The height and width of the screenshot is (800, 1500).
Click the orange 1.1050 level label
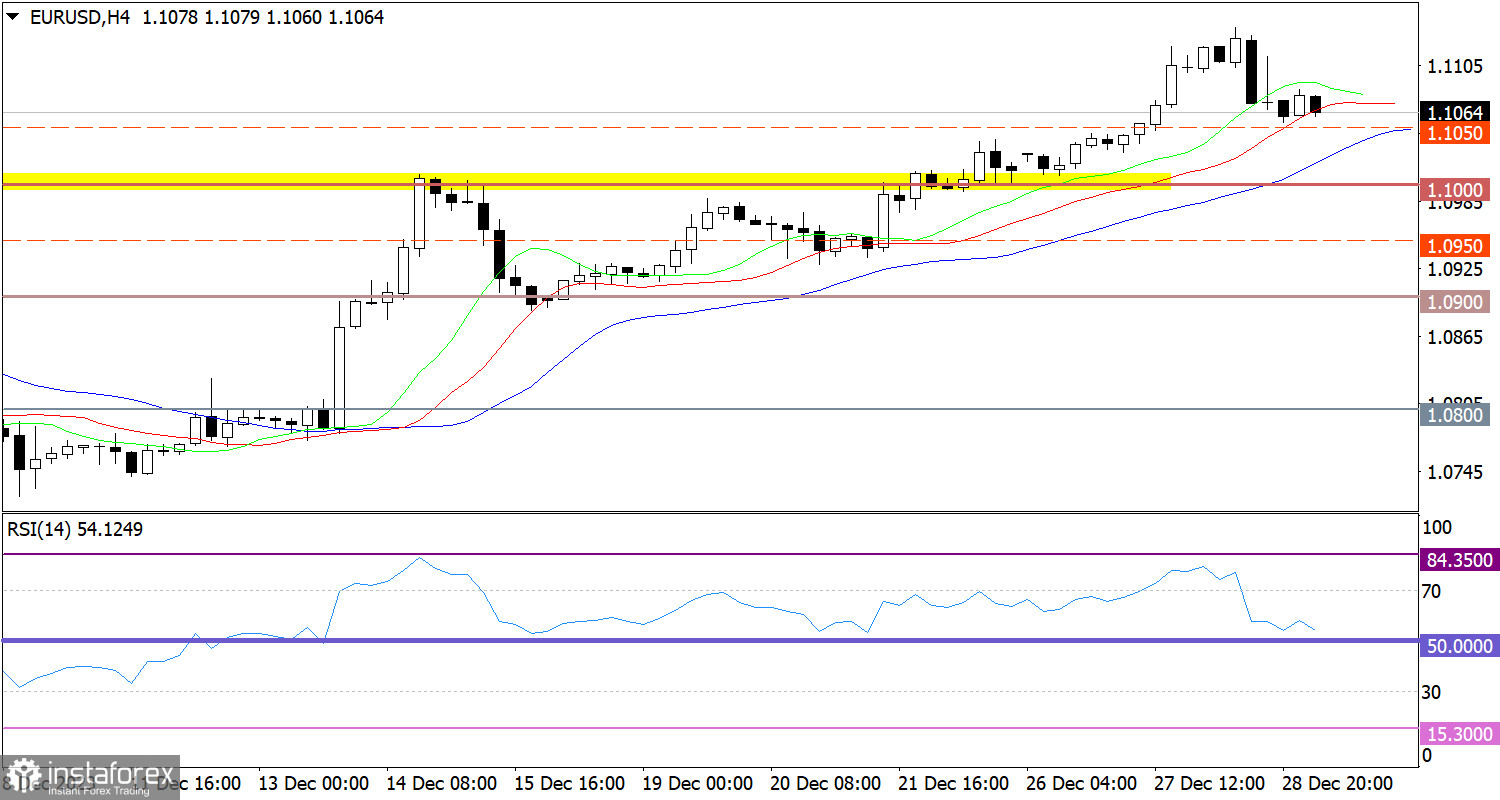click(x=1455, y=132)
